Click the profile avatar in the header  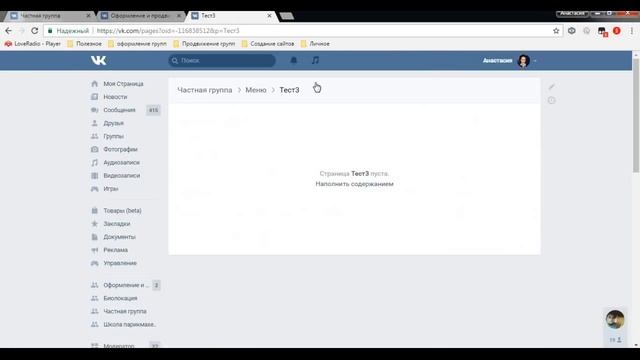click(524, 60)
